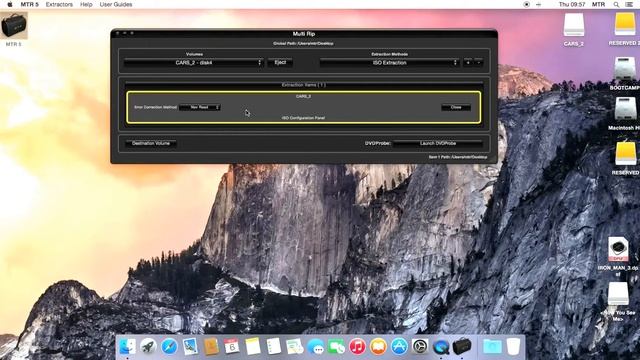Open Reminders from the Dock

[x=273, y=347]
